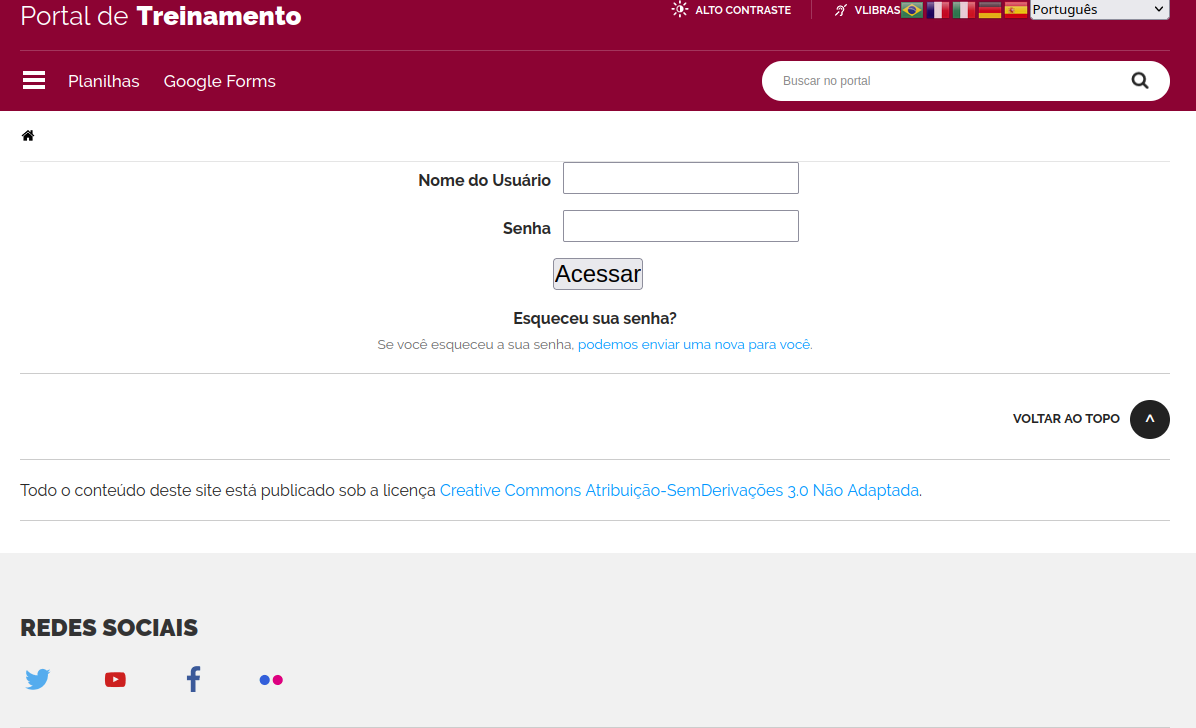This screenshot has height=728, width=1196.
Task: Toggle Alto Contraste mode
Action: point(732,10)
